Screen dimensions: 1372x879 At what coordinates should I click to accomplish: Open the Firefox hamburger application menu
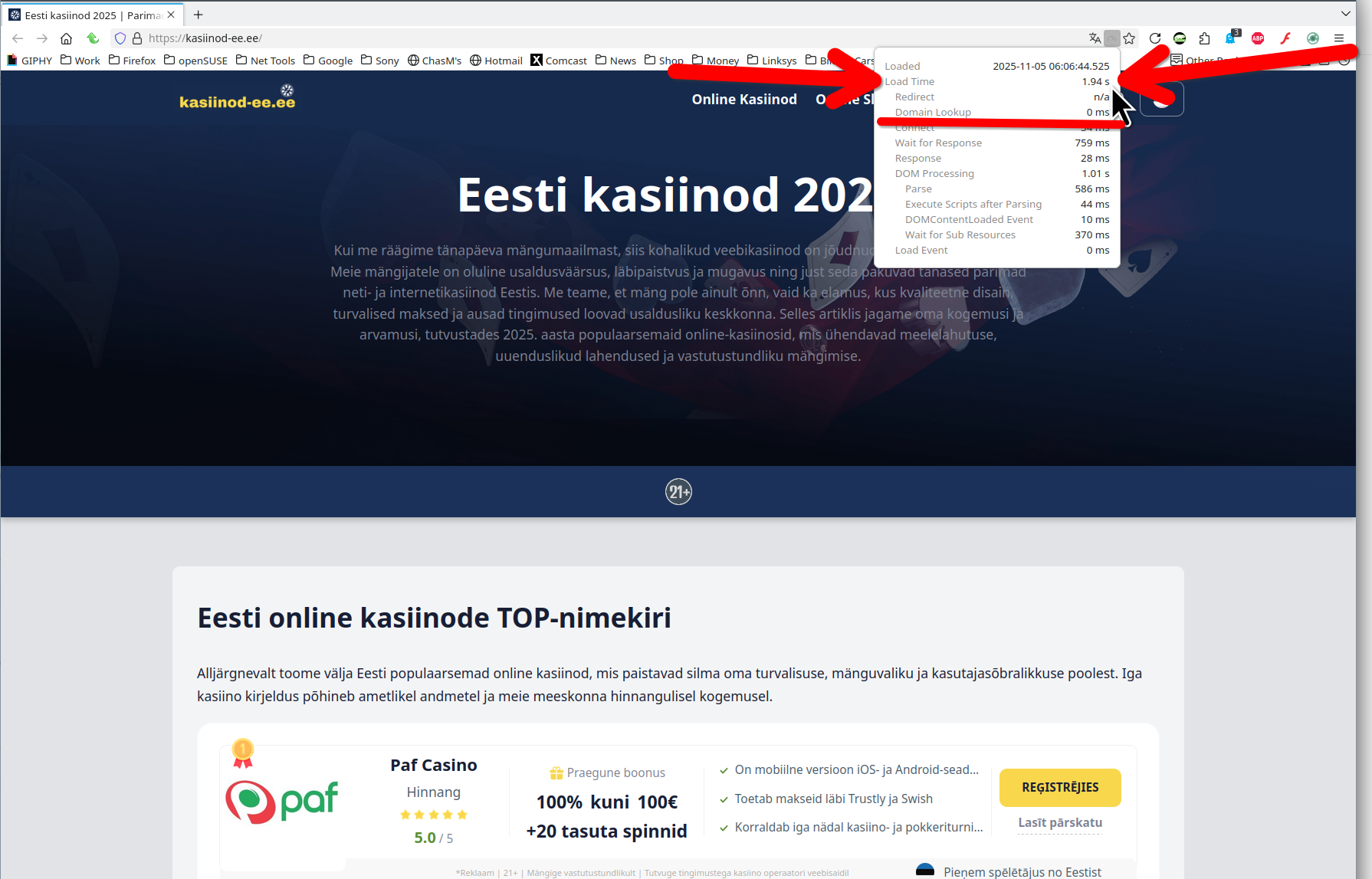click(1339, 38)
